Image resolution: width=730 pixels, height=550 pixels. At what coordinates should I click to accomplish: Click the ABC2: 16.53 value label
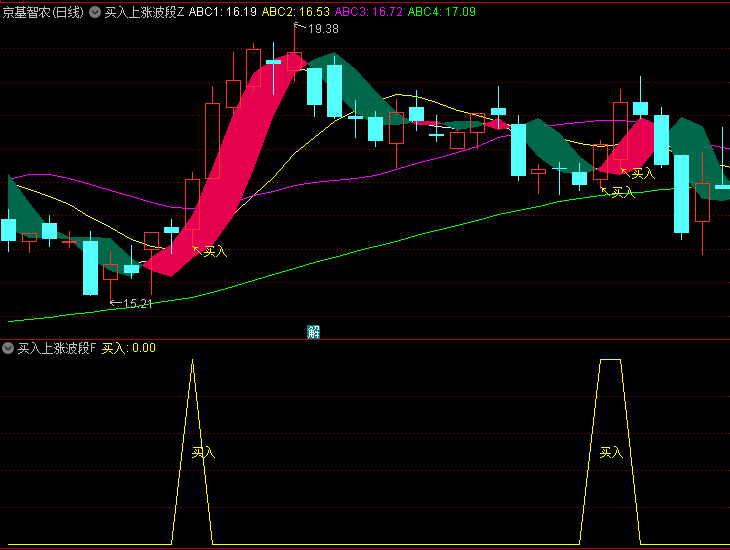(296, 12)
